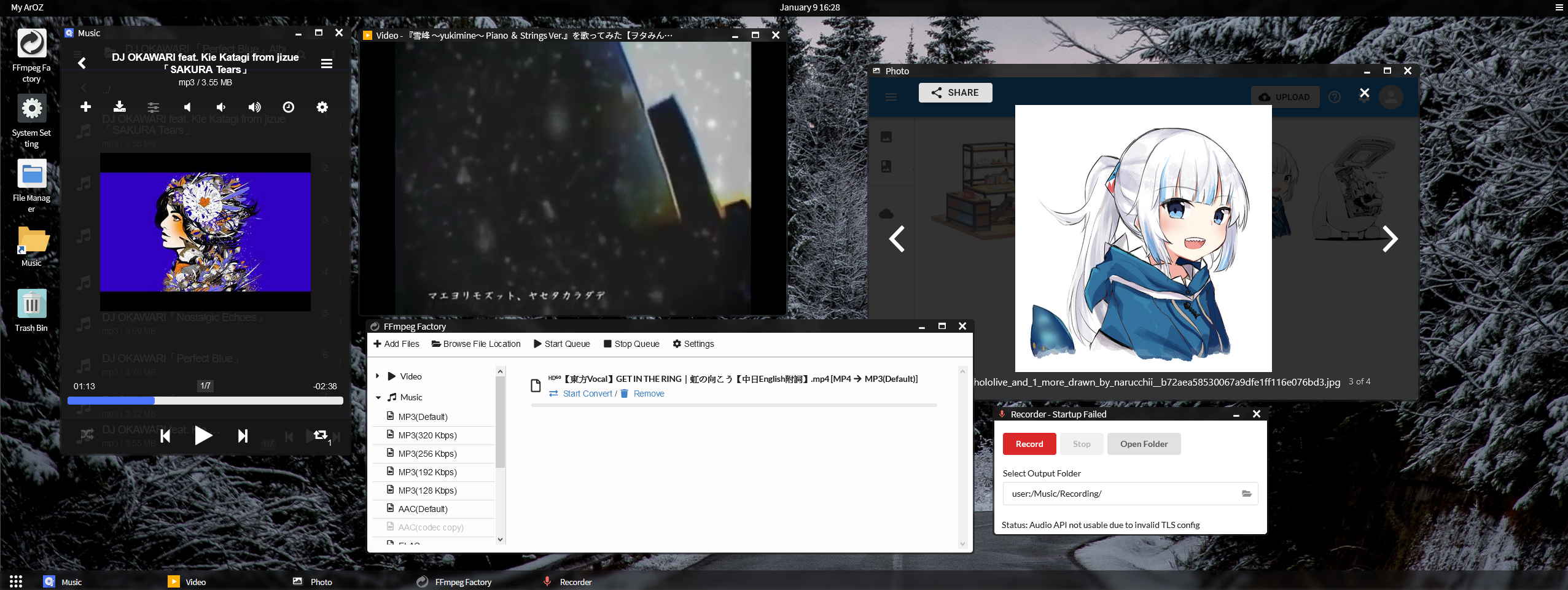1568x590 pixels.
Task: Toggle repeat-one mode in Music player
Action: pyautogui.click(x=321, y=435)
